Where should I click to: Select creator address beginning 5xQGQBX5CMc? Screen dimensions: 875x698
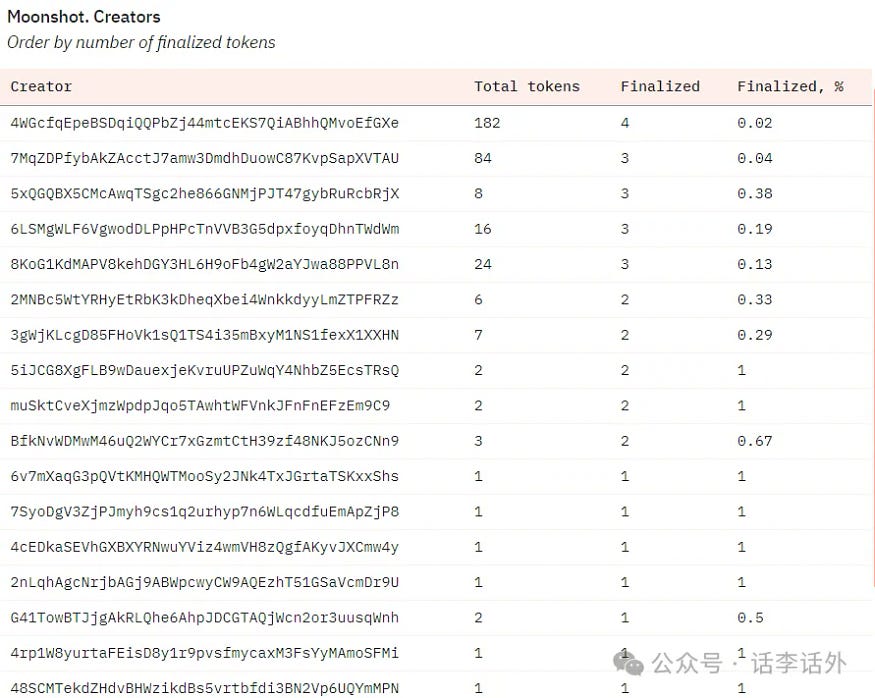click(x=204, y=194)
